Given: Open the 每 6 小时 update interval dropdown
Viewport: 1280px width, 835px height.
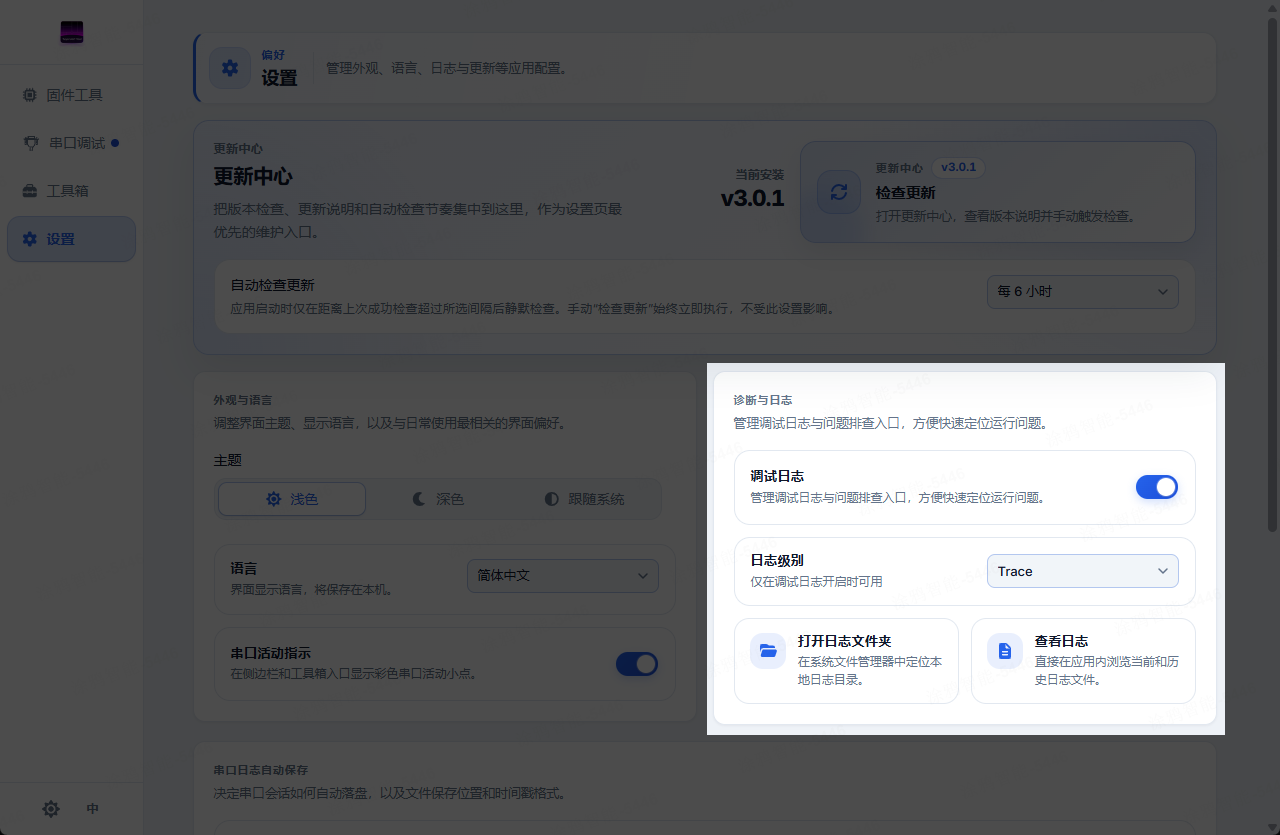Looking at the screenshot, I should click(1083, 292).
